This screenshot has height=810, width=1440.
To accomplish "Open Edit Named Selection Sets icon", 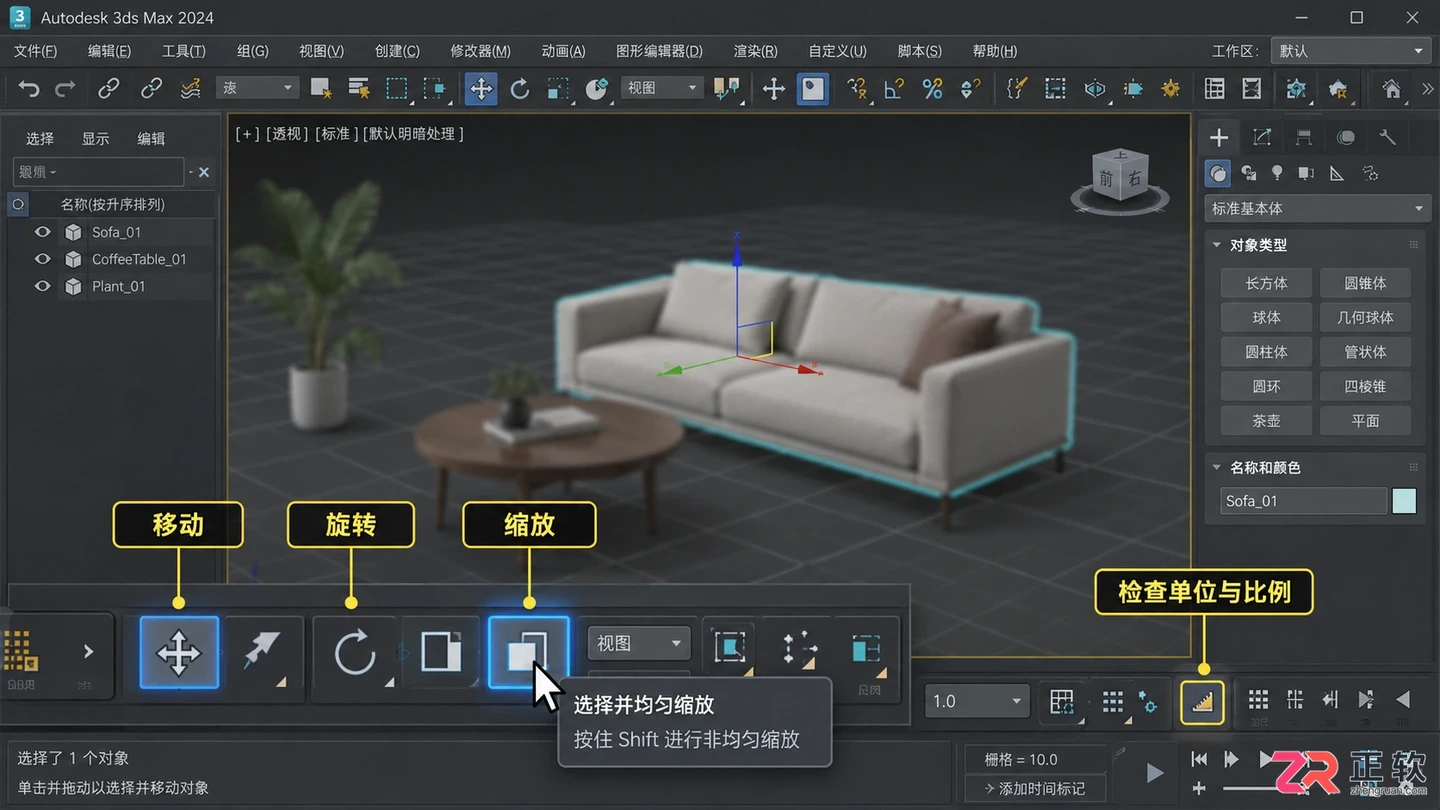I will 1016,89.
